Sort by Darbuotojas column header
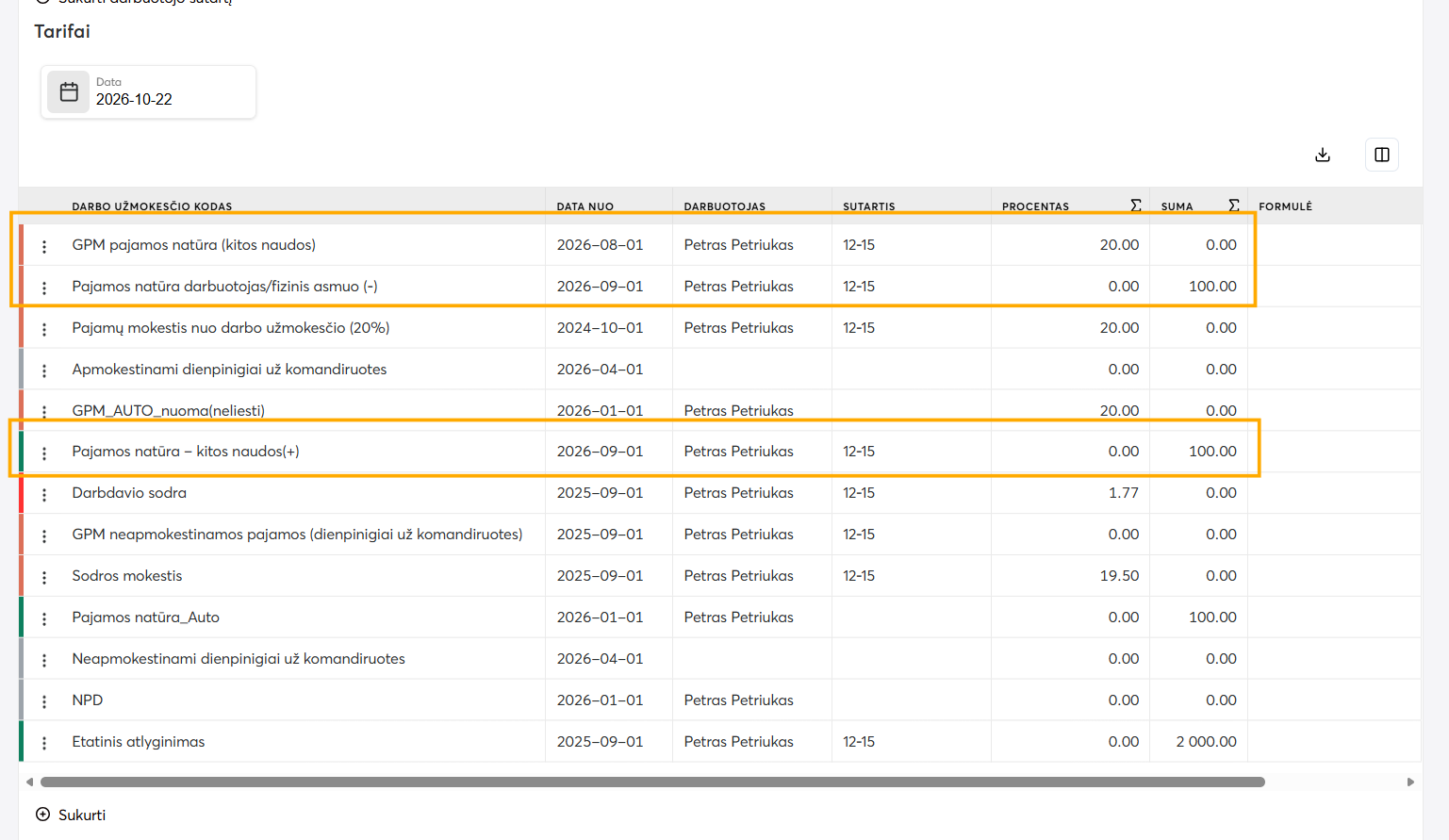Image resolution: width=1449 pixels, height=840 pixels. pyautogui.click(x=725, y=206)
